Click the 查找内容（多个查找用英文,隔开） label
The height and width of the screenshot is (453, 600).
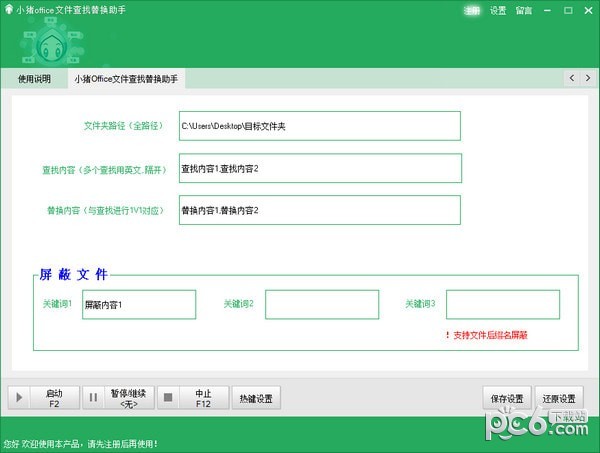[104, 170]
